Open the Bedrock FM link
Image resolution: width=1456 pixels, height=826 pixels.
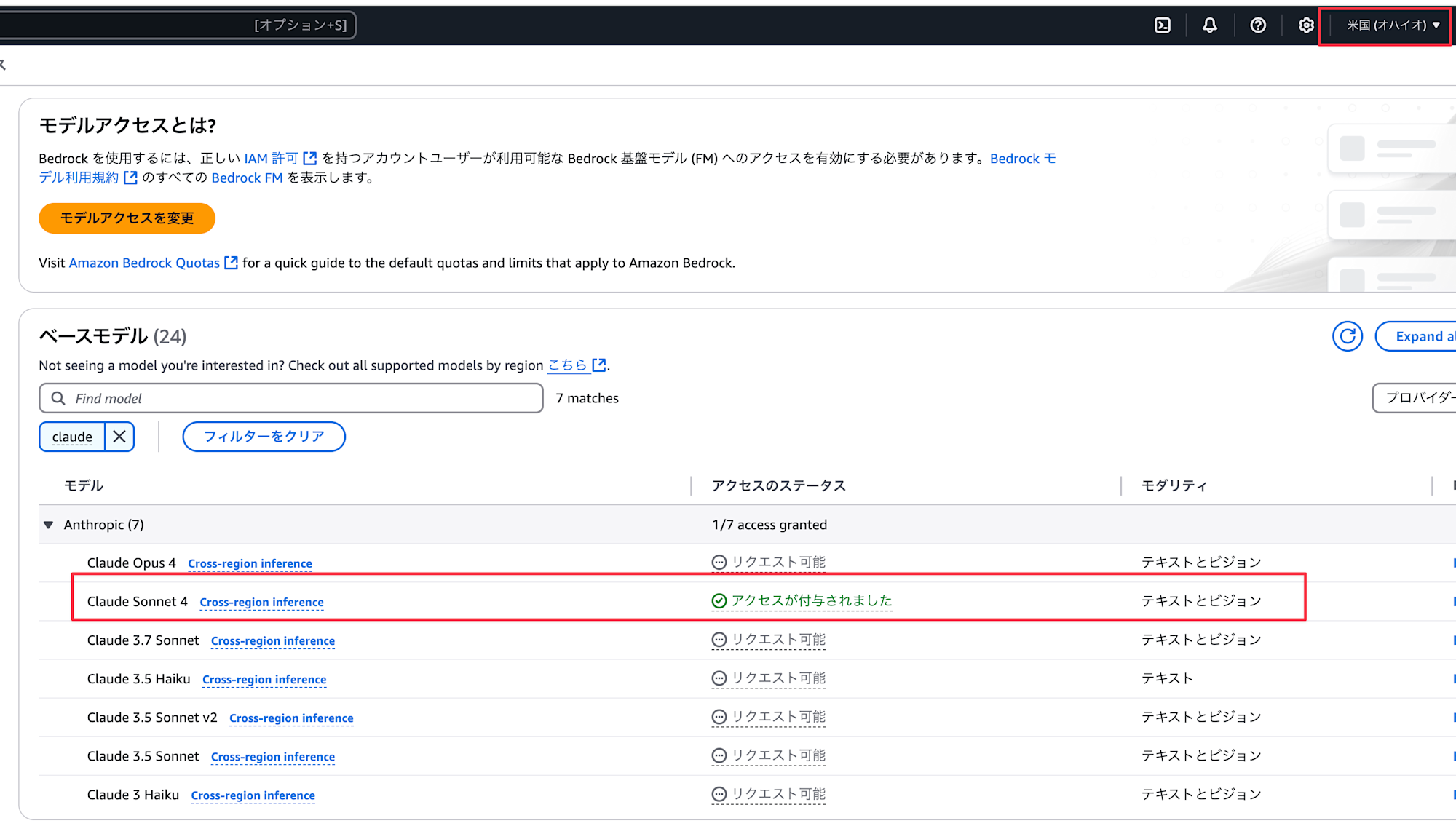click(x=247, y=178)
